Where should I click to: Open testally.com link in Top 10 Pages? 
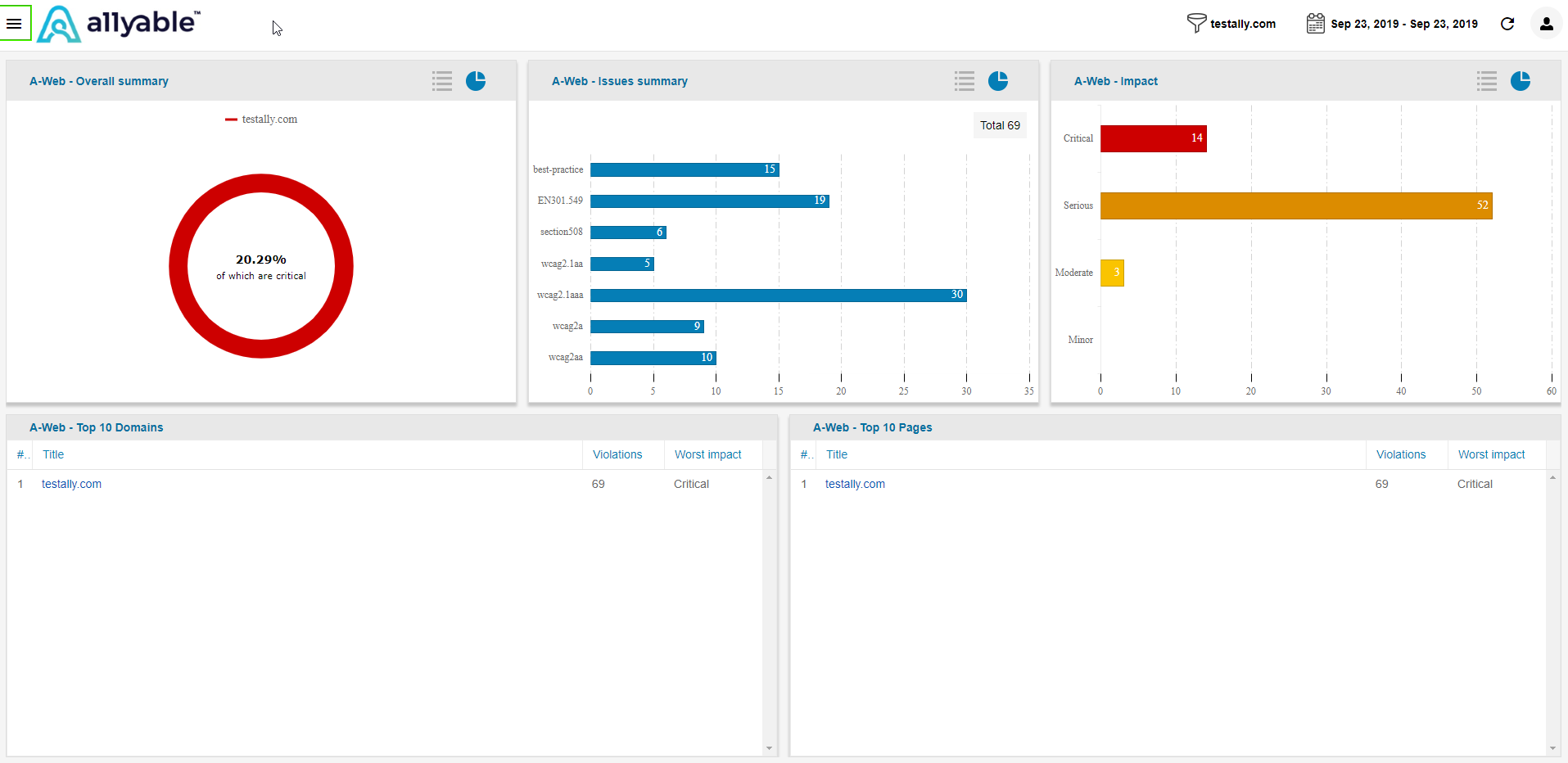(855, 484)
